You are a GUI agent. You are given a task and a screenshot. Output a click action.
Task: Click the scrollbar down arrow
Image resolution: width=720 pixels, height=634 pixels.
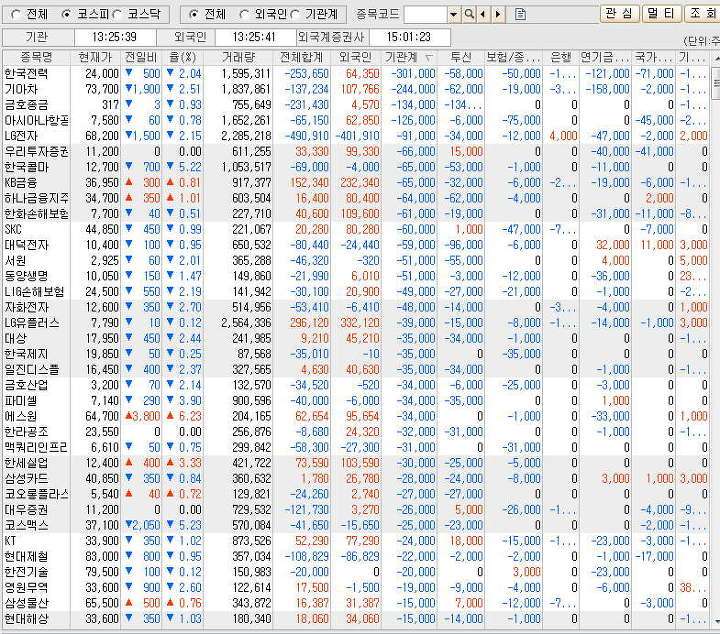click(716, 621)
